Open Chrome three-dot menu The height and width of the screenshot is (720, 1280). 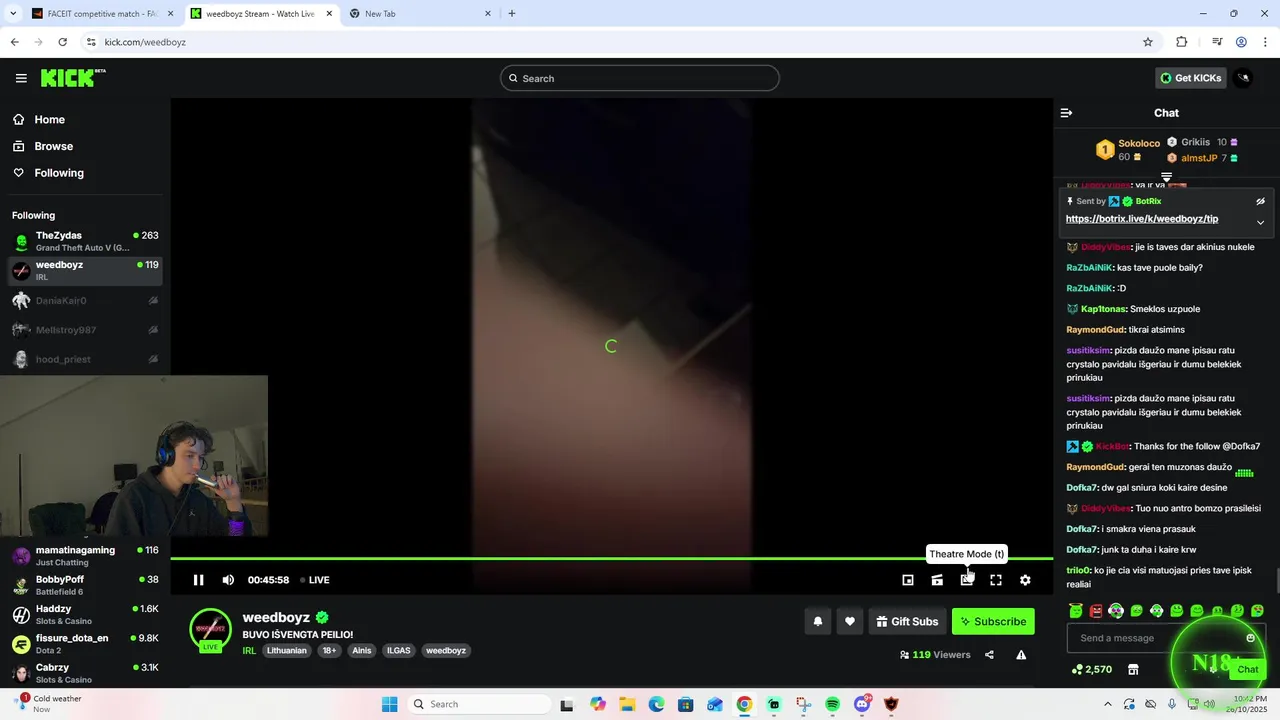tap(1266, 42)
